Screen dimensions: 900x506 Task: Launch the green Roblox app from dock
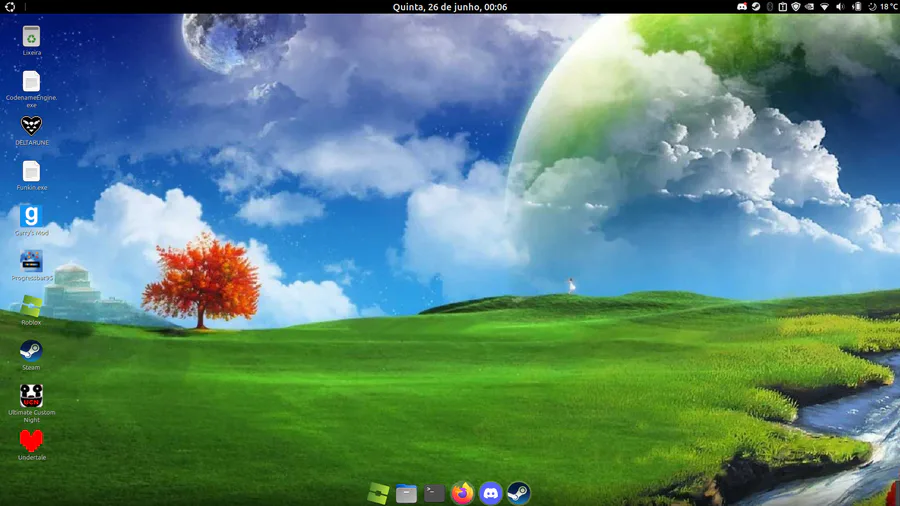coord(378,493)
